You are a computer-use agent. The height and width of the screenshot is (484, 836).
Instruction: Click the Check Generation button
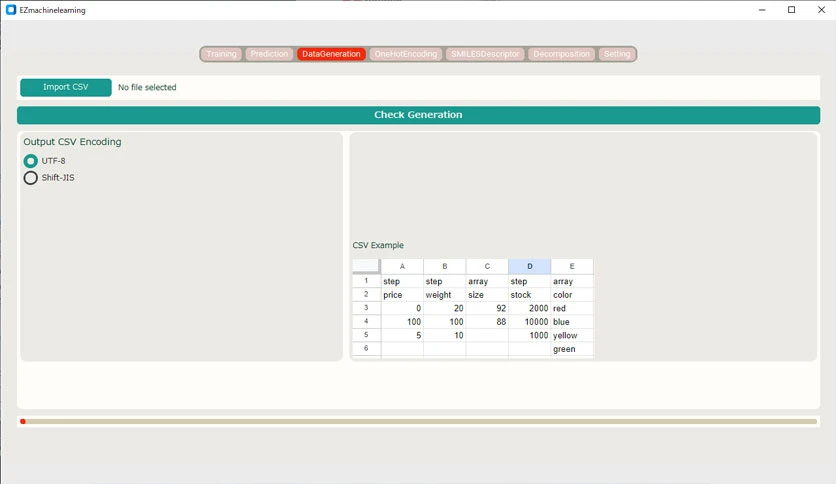coord(418,115)
